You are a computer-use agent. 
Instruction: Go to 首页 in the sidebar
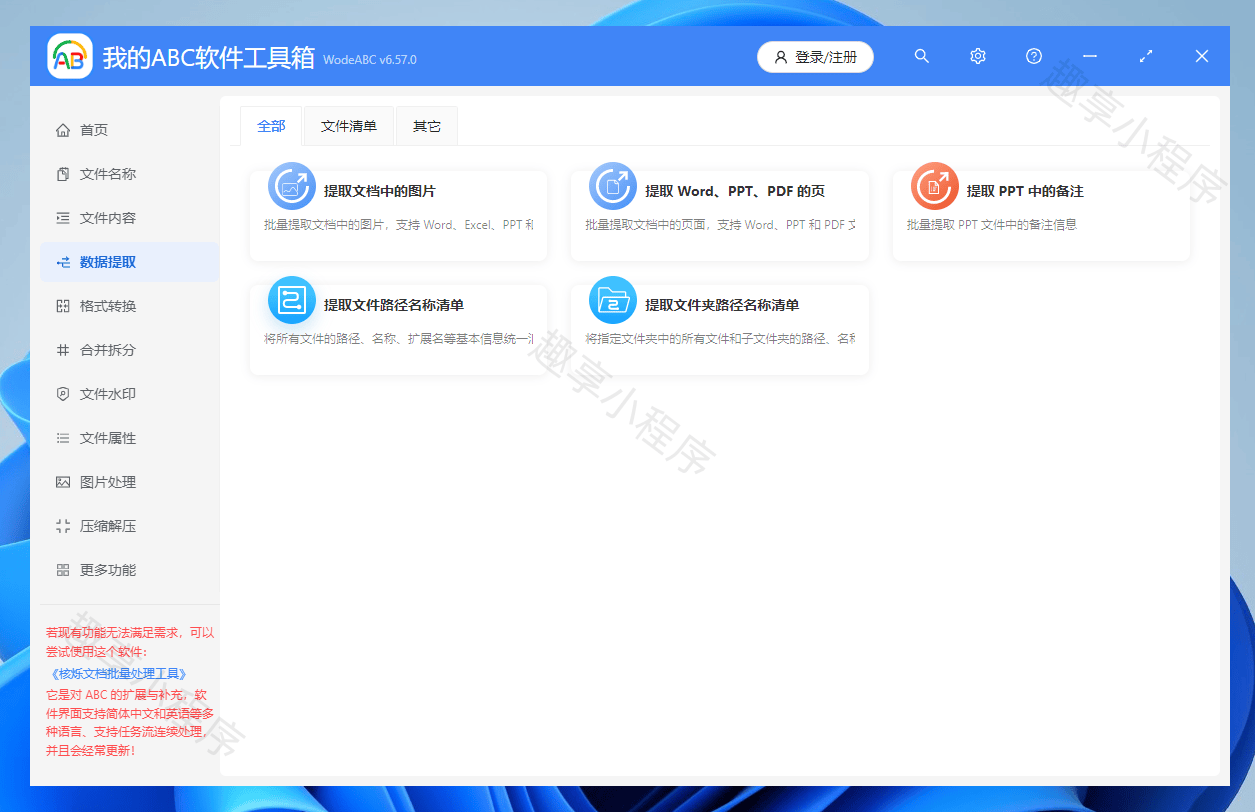click(130, 130)
